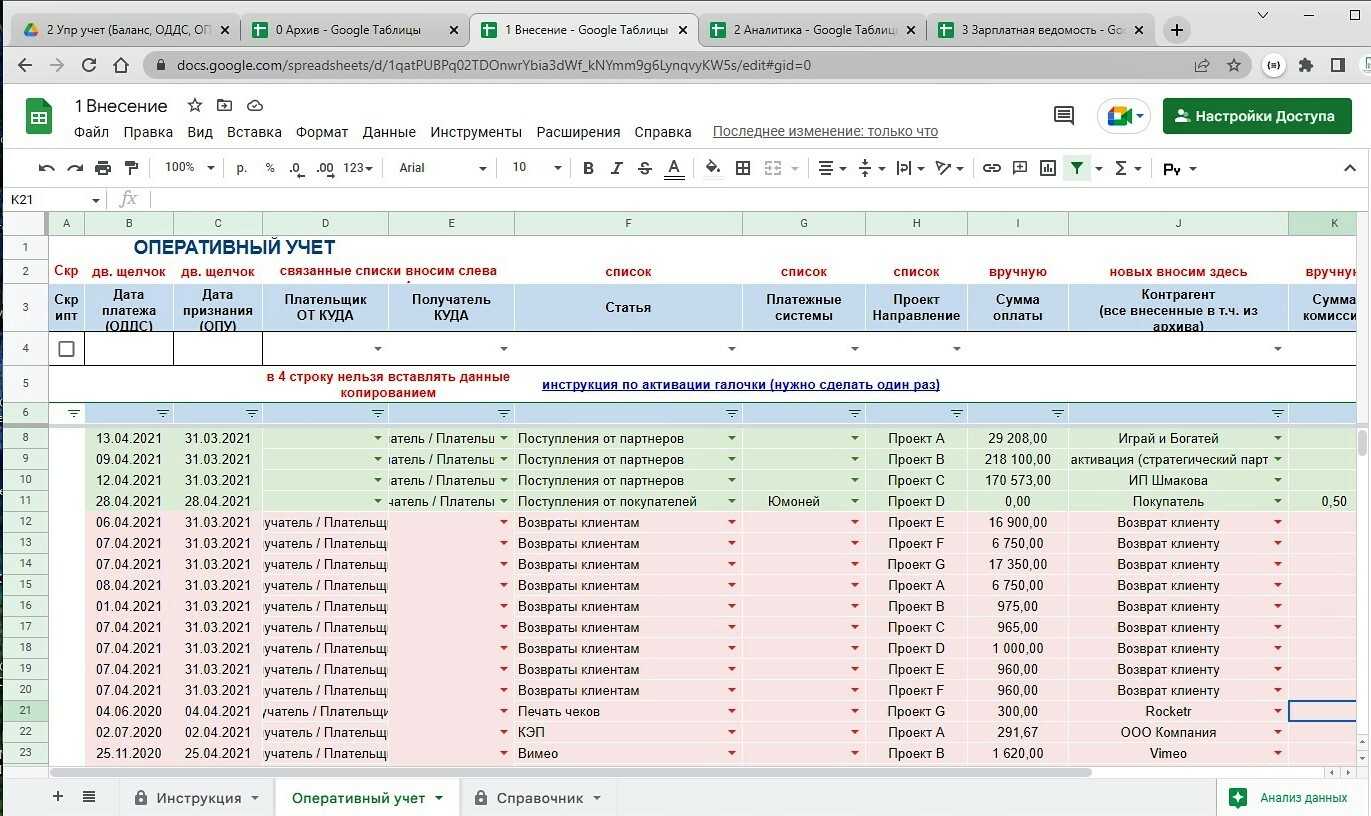Image resolution: width=1371 pixels, height=816 pixels.
Task: Open a new browser tab
Action: [1177, 30]
